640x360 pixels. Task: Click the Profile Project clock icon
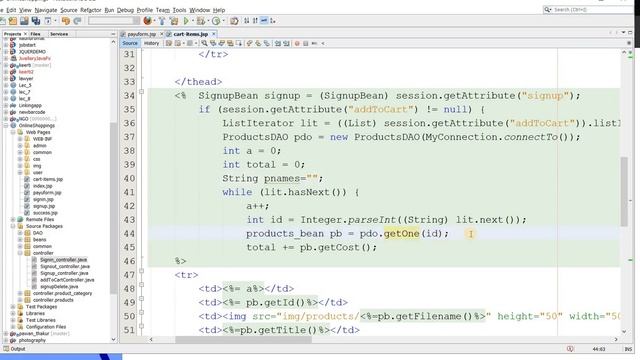216,21
